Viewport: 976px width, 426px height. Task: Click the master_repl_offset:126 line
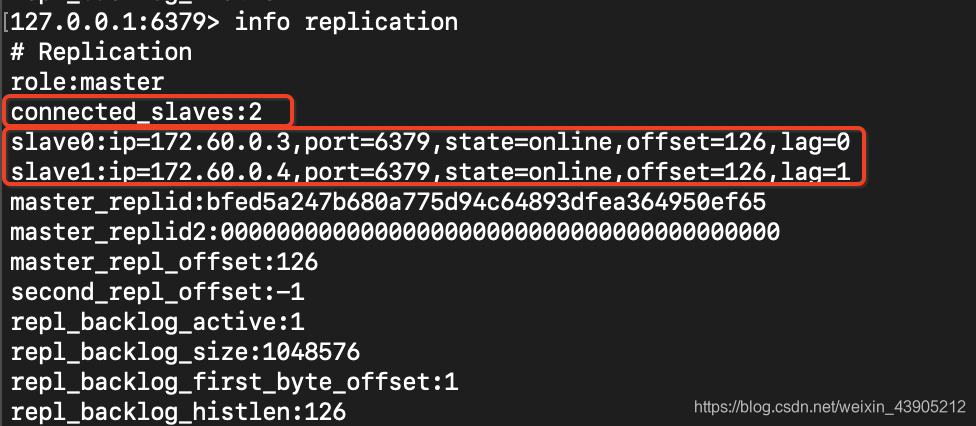pyautogui.click(x=164, y=262)
